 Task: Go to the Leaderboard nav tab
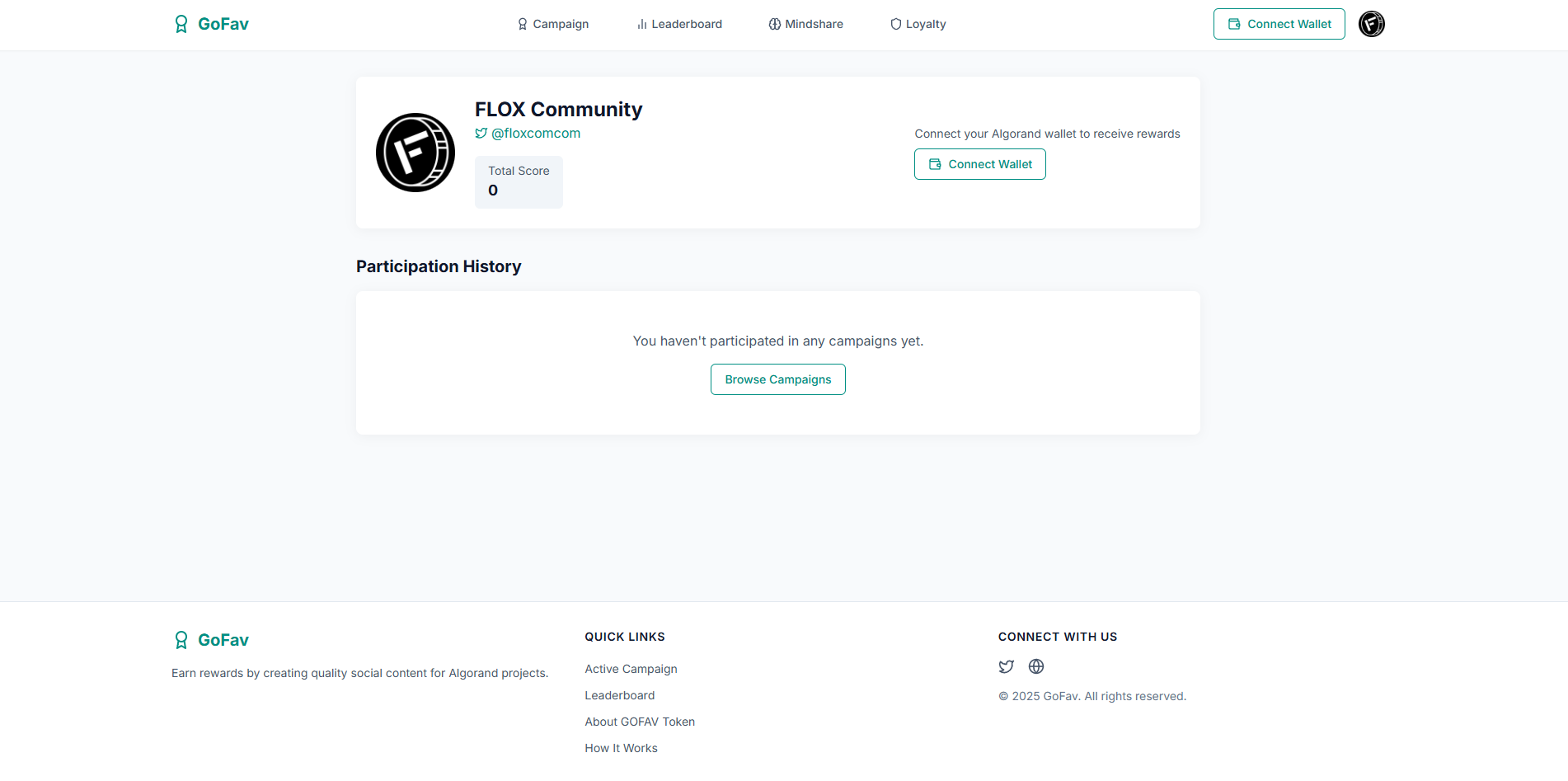[679, 24]
